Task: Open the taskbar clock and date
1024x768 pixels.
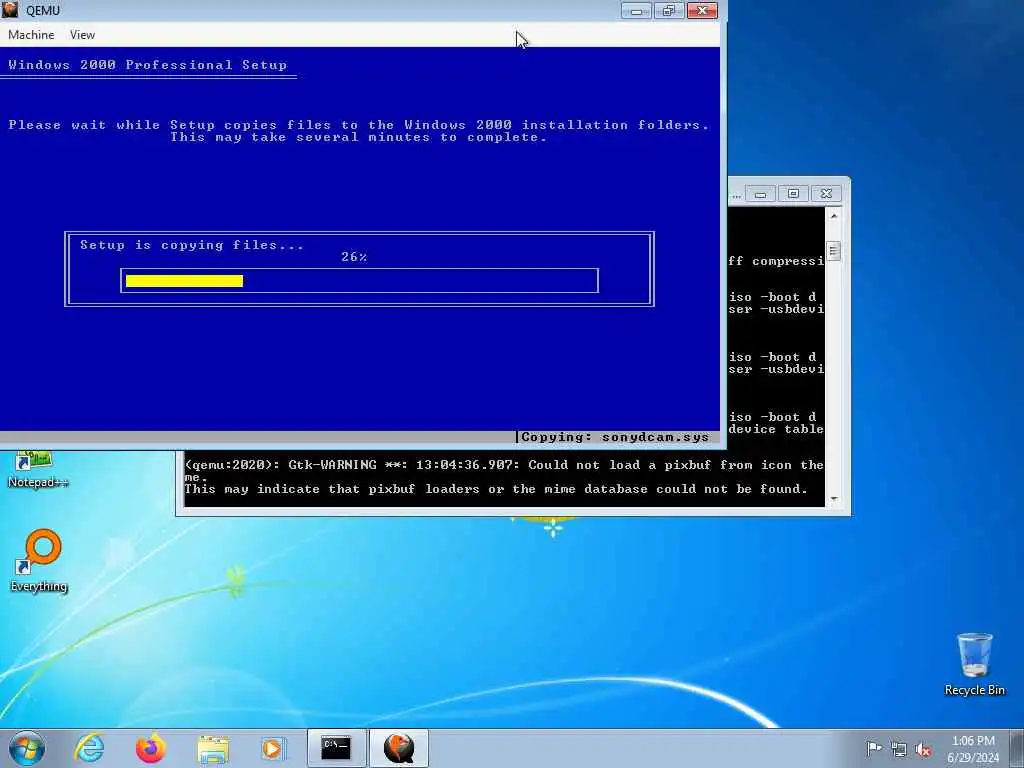Action: (973, 749)
